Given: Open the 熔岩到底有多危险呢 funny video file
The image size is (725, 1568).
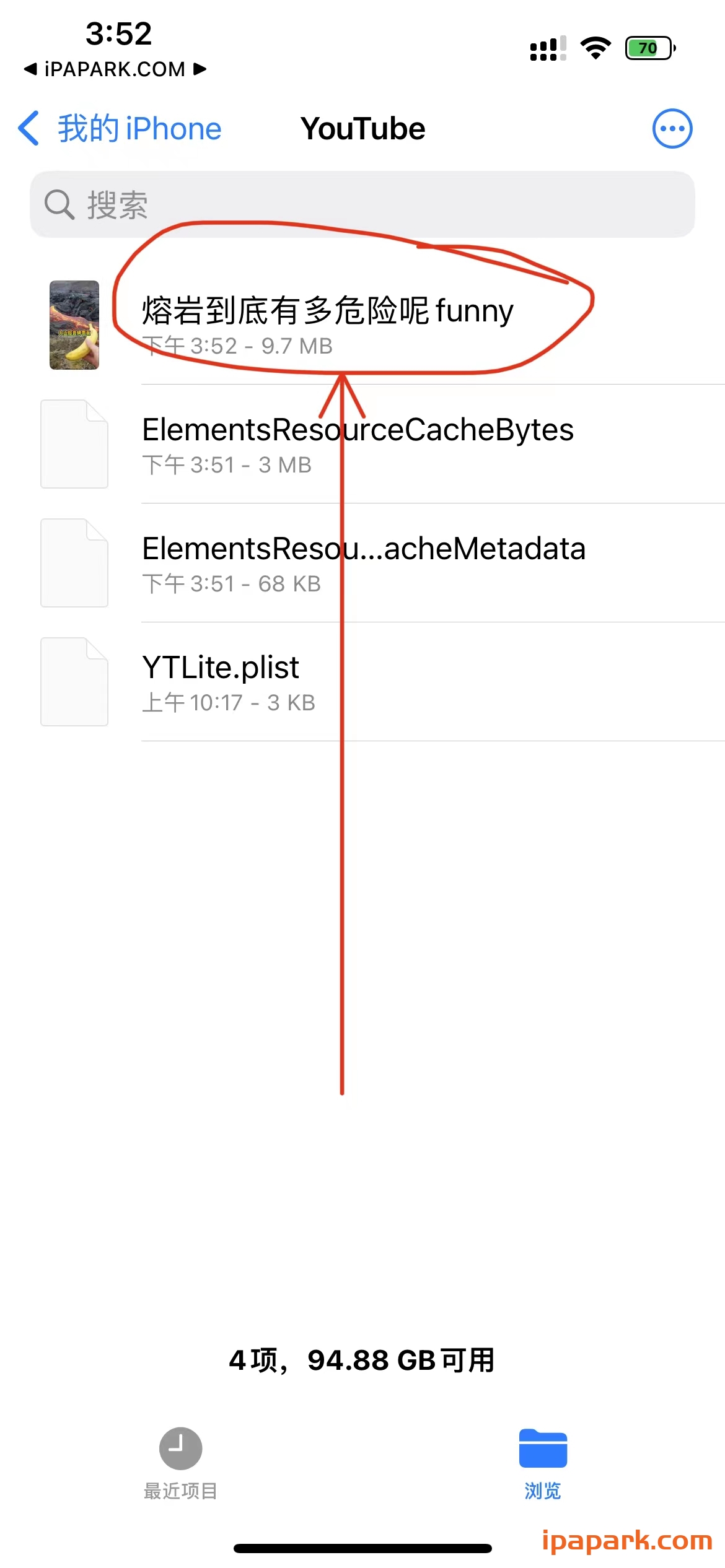Looking at the screenshot, I should pos(327,311).
